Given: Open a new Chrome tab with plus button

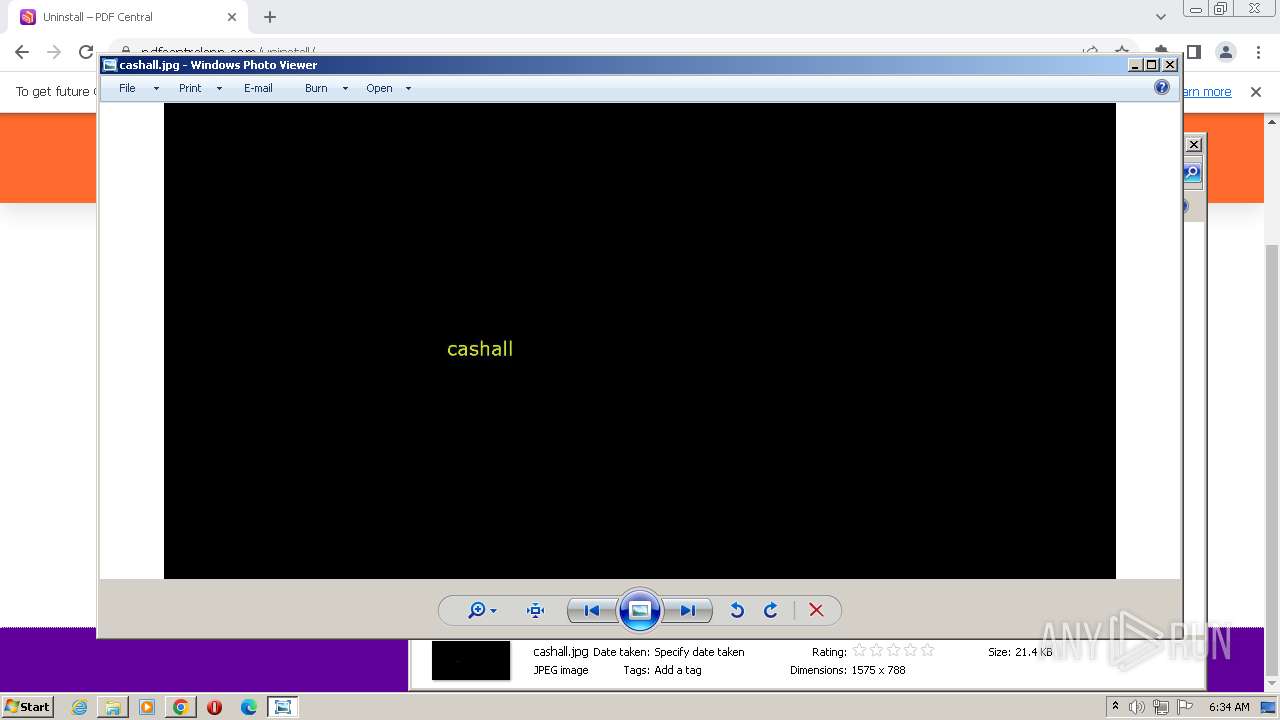Looking at the screenshot, I should [270, 17].
